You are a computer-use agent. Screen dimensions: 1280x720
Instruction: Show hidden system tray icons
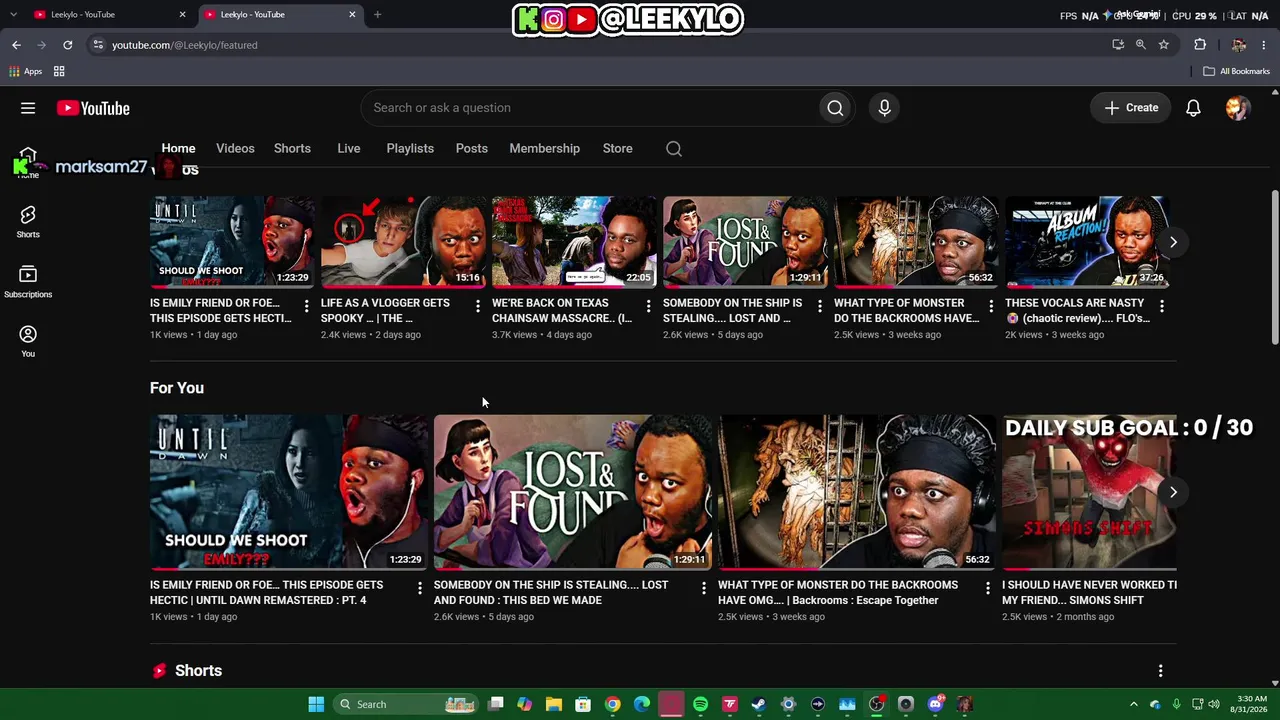click(1133, 704)
